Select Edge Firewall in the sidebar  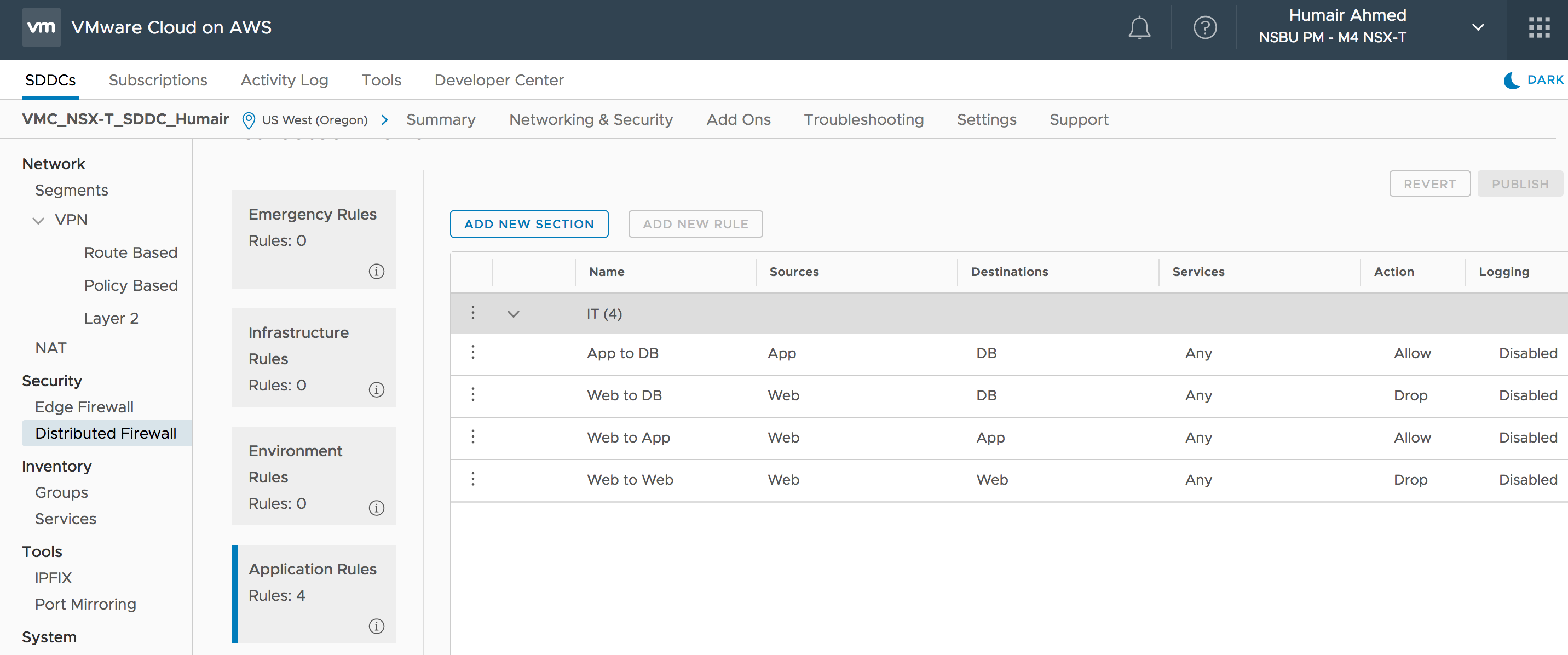pyautogui.click(x=84, y=407)
